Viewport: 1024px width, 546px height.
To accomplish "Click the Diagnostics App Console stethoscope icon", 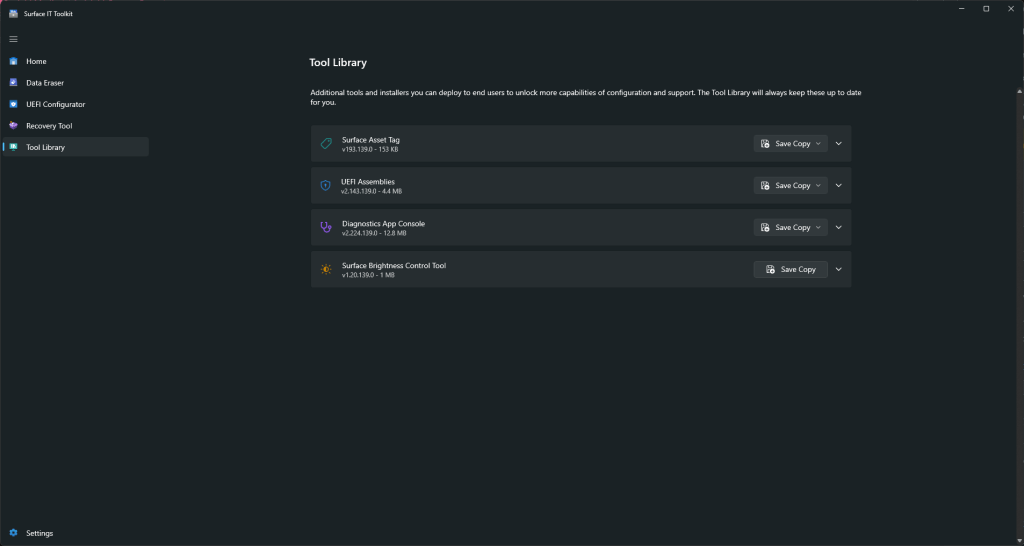I will tap(325, 228).
